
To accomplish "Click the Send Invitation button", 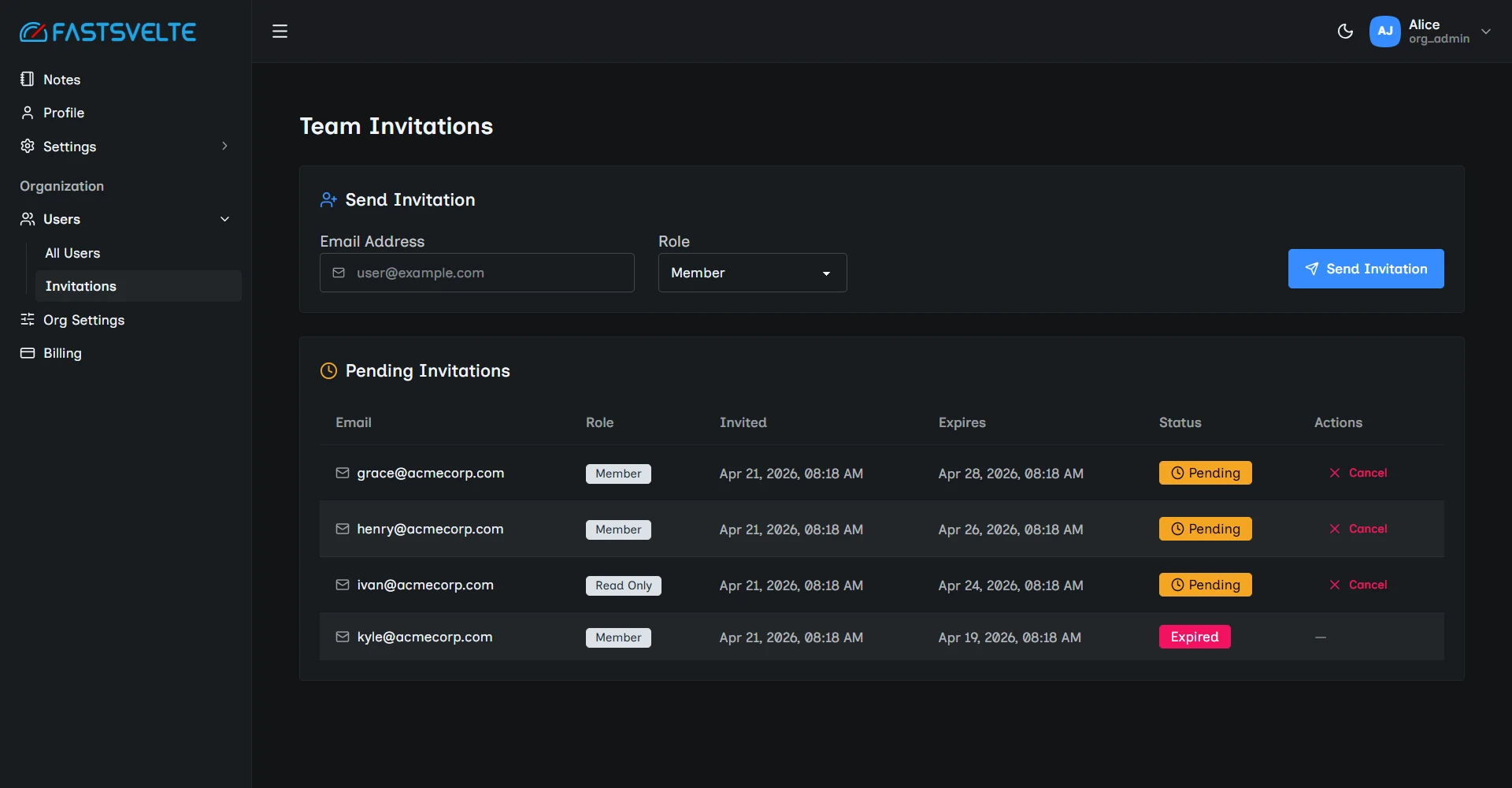I will click(1366, 269).
